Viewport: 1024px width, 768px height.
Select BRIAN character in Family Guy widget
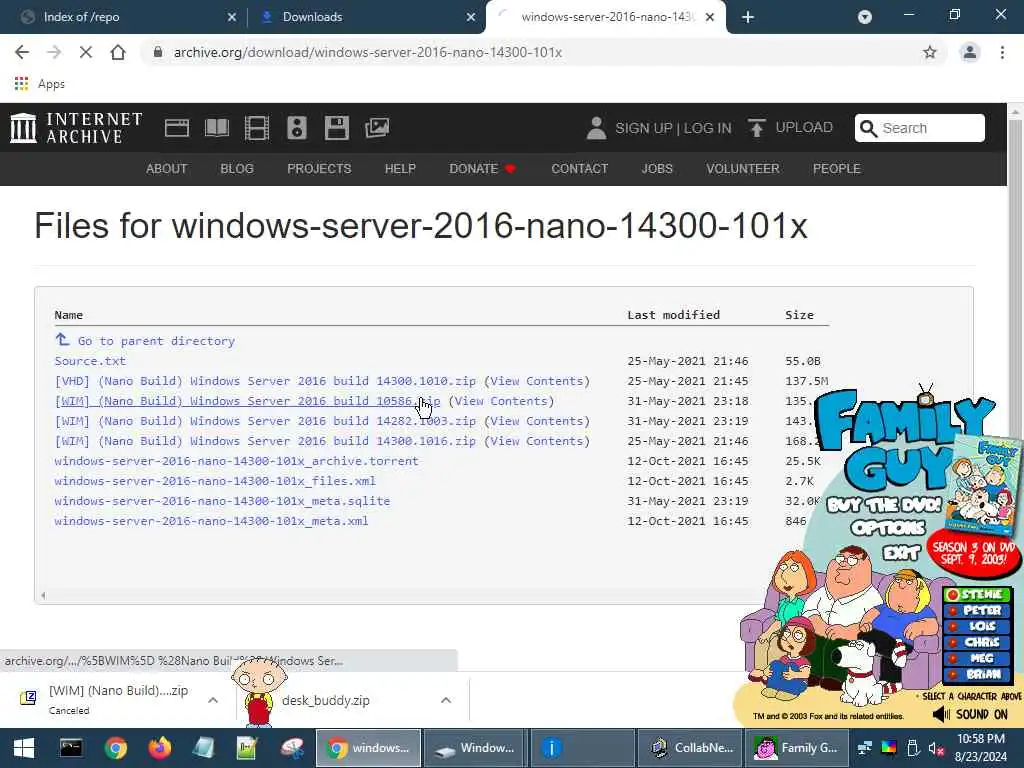pyautogui.click(x=977, y=674)
